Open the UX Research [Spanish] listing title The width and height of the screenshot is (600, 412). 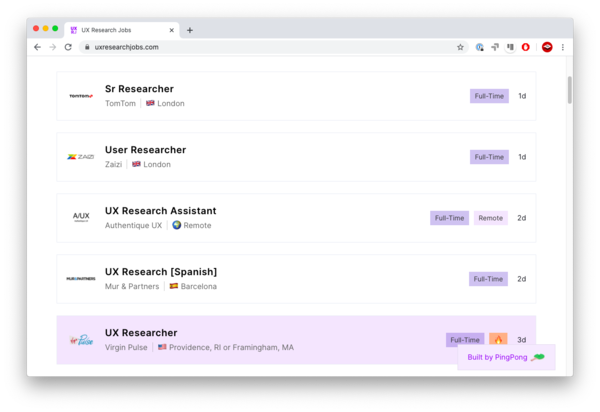pyautogui.click(x=161, y=272)
